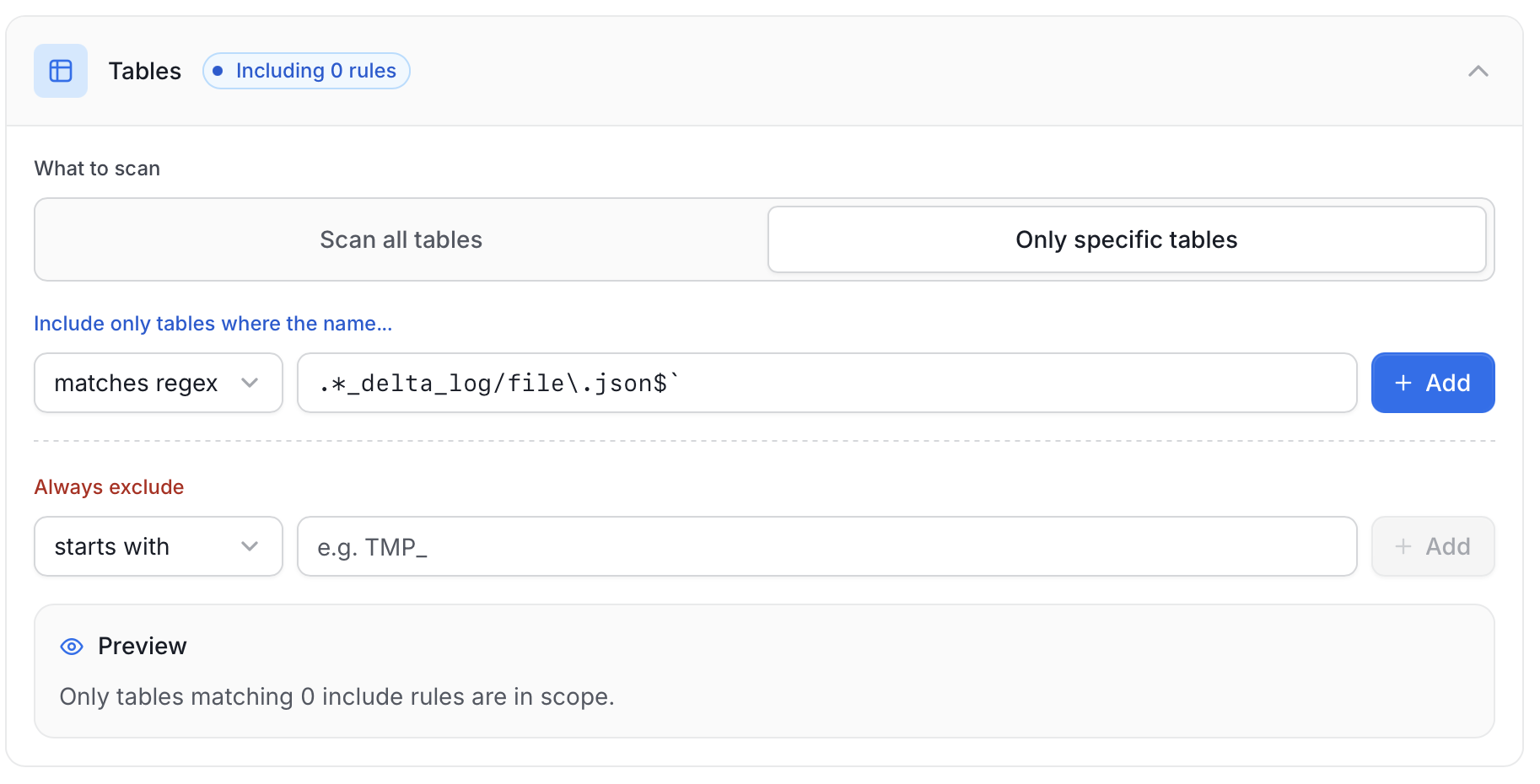Click the Only tables matching 0 include rules text
This screenshot has width=1540, height=784.
[x=337, y=696]
